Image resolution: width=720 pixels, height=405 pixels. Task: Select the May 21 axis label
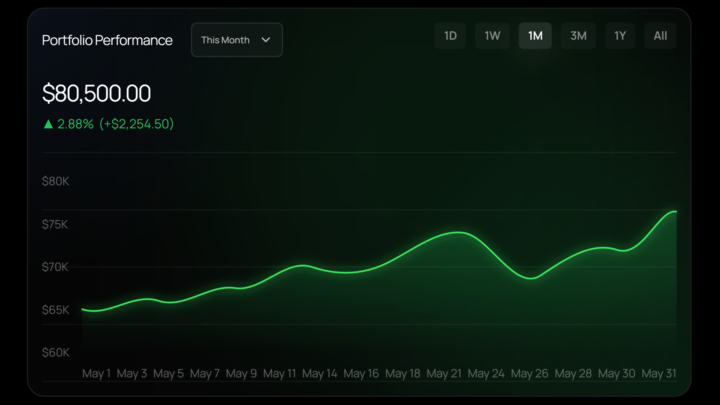444,373
